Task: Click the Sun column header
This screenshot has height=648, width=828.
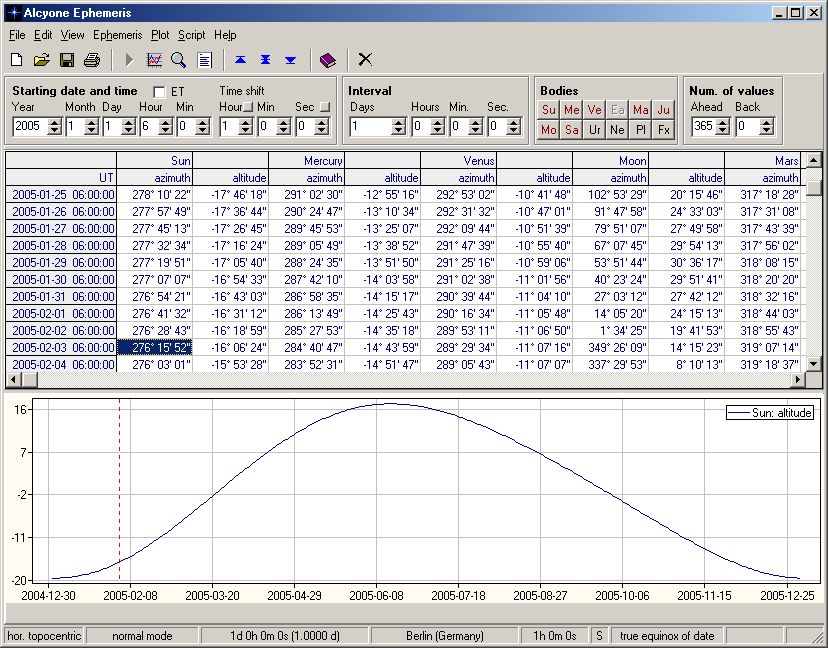Action: [154, 161]
